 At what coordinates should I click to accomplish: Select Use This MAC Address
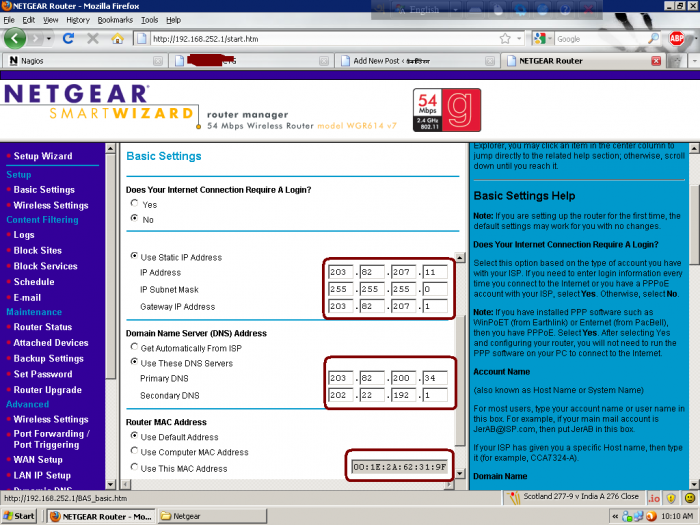click(x=134, y=467)
